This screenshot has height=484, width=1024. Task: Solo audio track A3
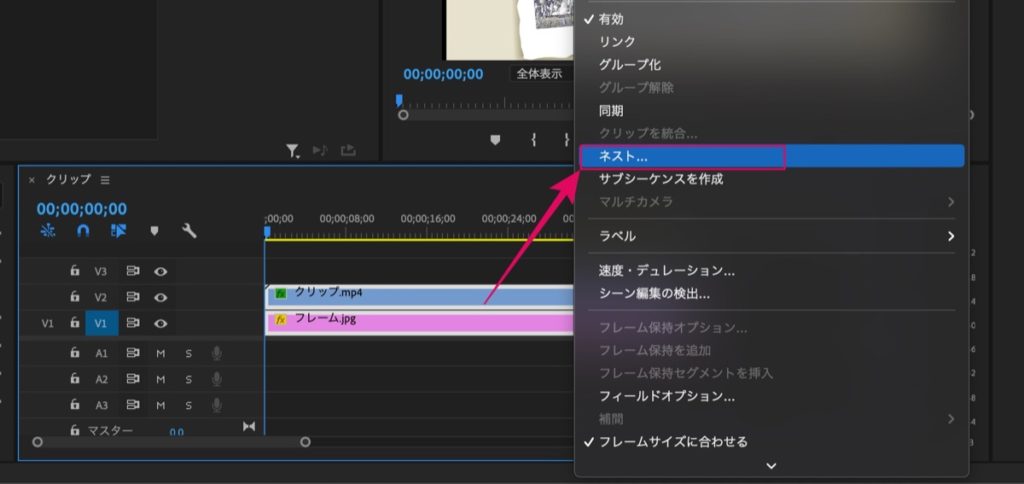click(x=189, y=406)
